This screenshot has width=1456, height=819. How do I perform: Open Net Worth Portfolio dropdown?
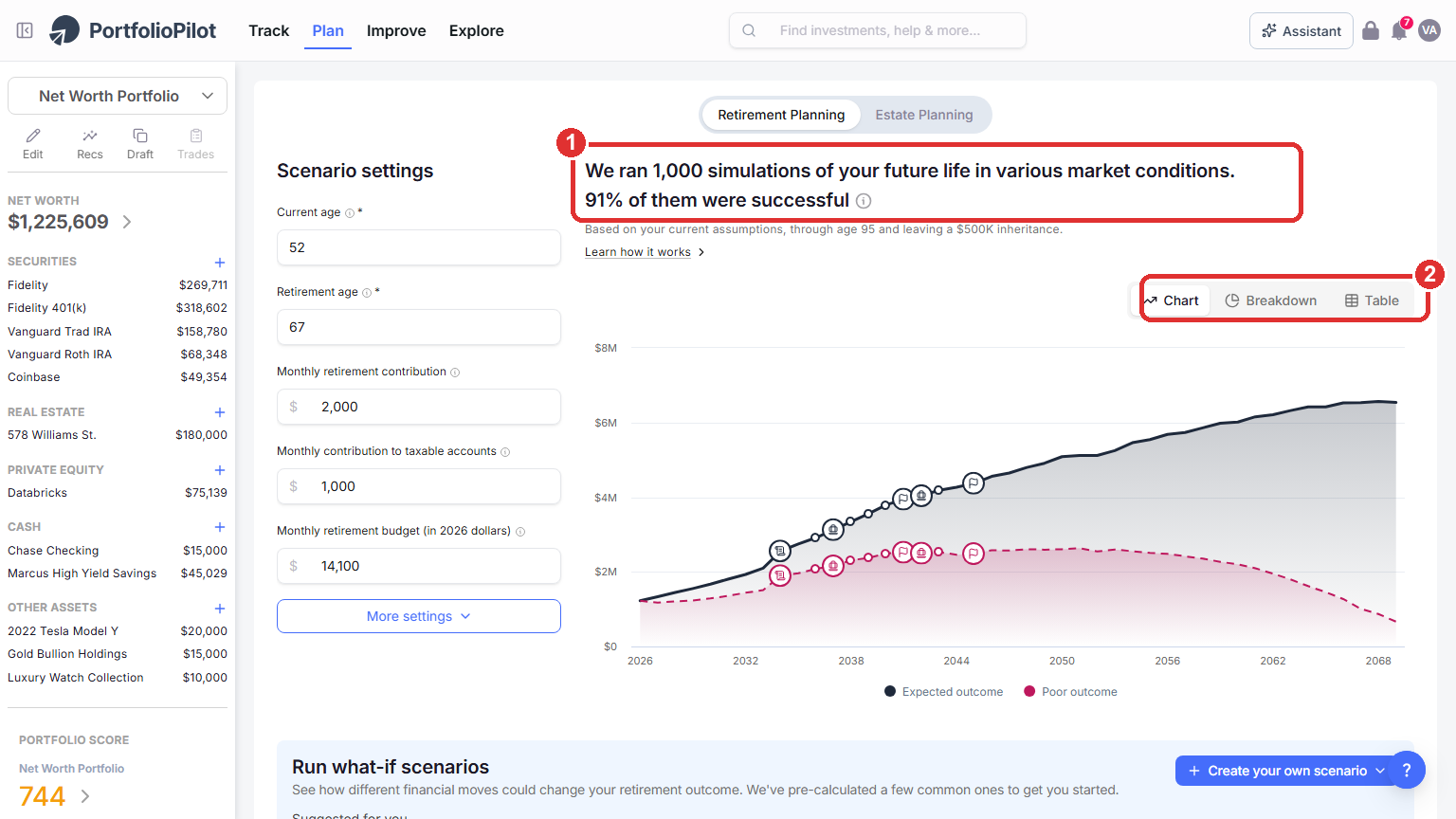tap(118, 96)
